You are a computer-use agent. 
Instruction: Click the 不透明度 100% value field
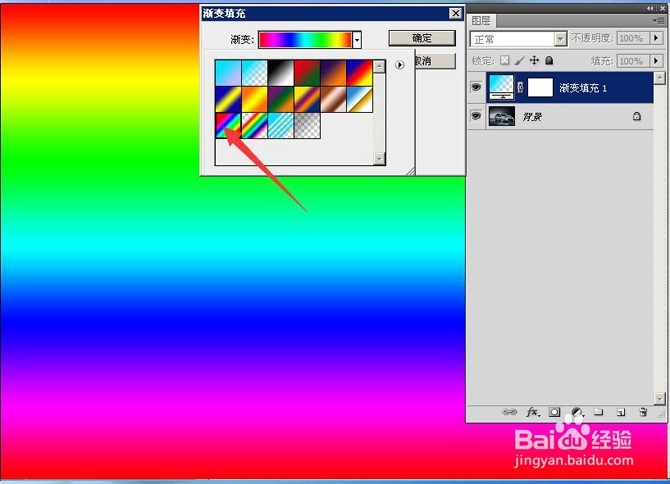tap(633, 38)
